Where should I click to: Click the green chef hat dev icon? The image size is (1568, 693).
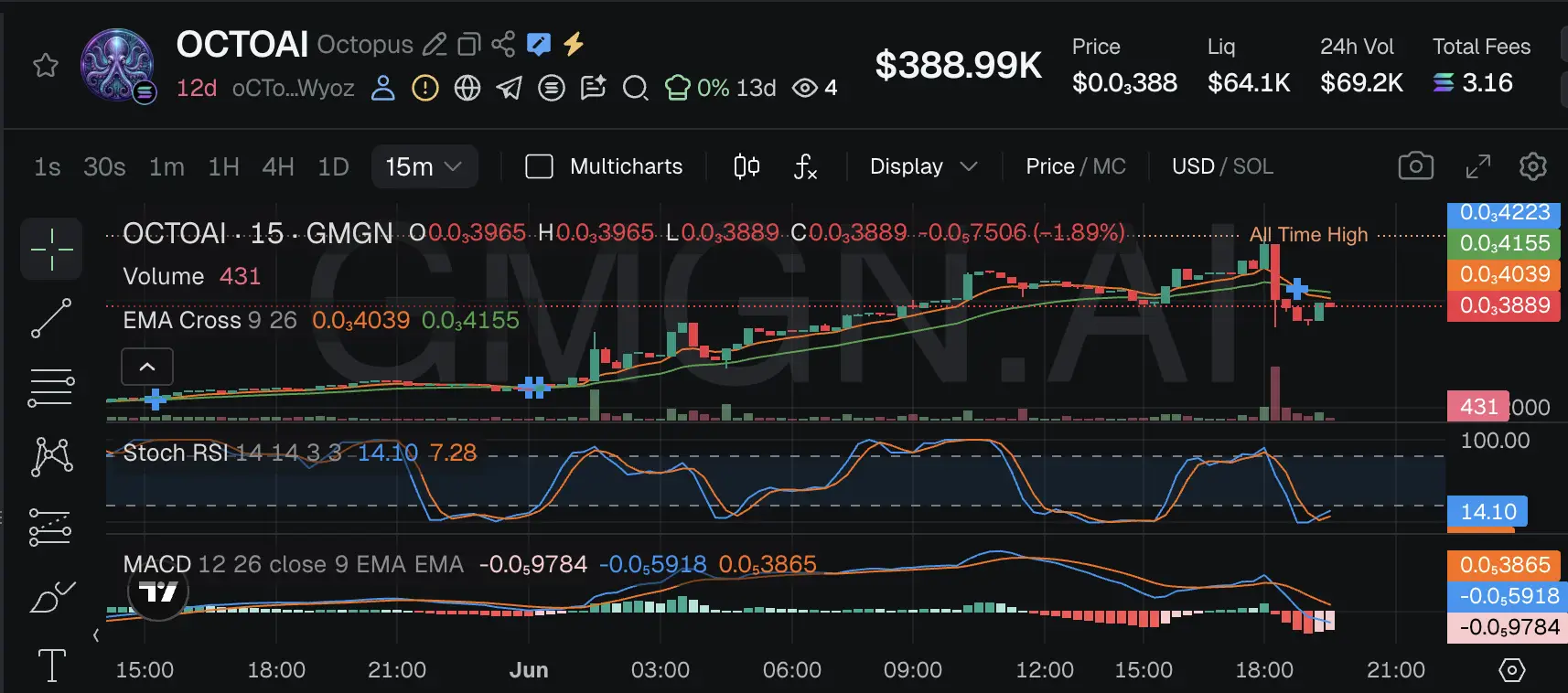pyautogui.click(x=678, y=88)
